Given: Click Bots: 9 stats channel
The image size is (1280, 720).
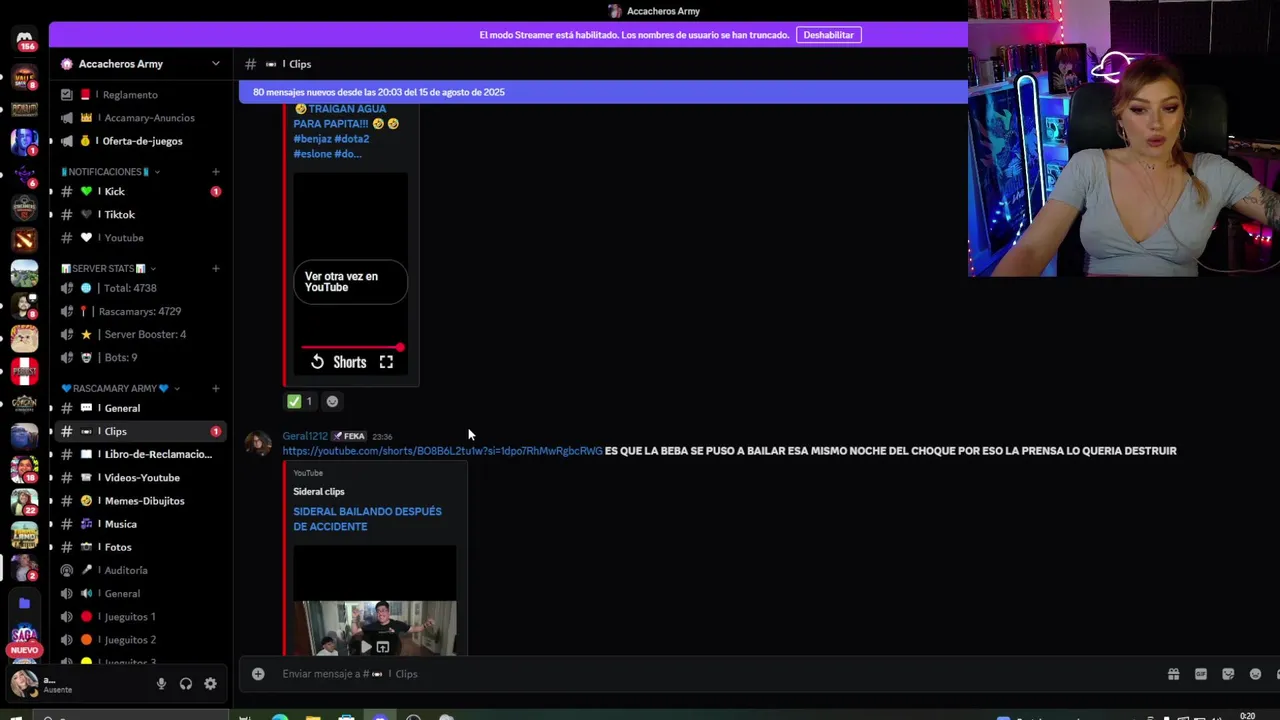Looking at the screenshot, I should pyautogui.click(x=141, y=357).
